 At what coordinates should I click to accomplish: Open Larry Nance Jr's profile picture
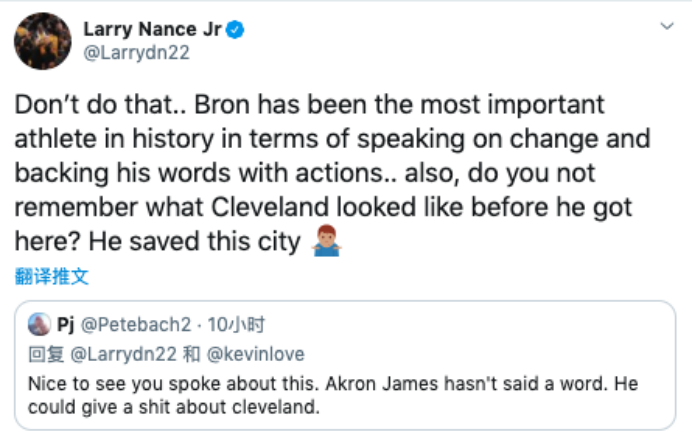42,41
